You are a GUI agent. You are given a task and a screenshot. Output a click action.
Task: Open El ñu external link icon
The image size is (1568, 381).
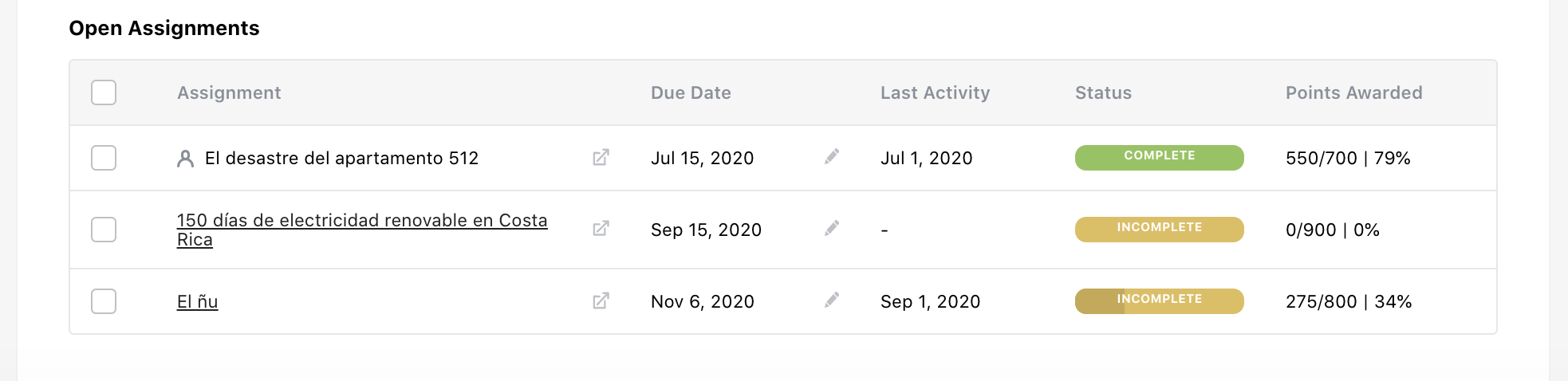point(601,301)
